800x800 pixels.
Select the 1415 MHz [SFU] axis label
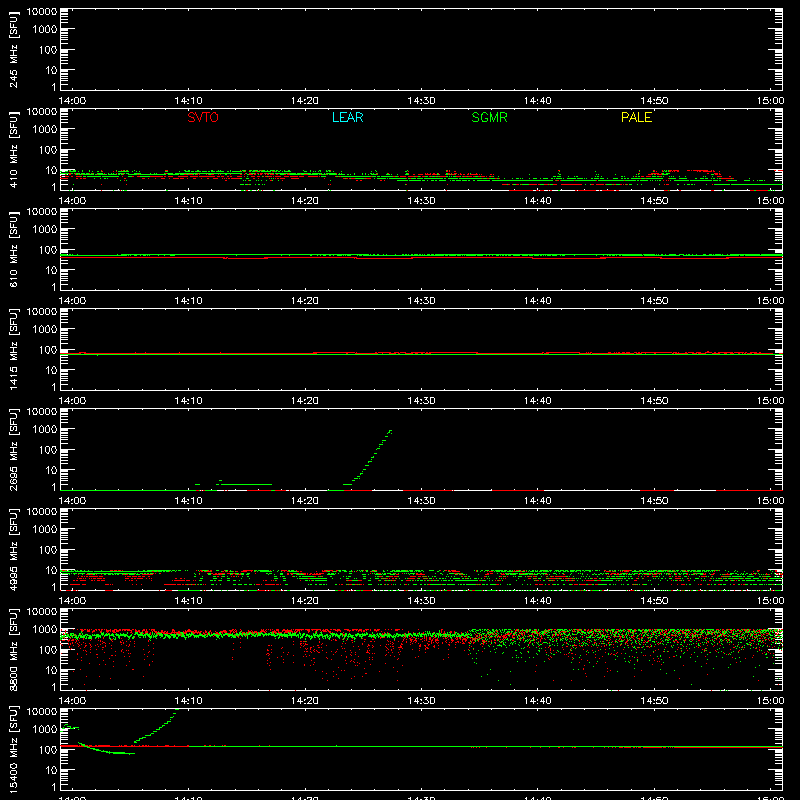tap(14, 349)
